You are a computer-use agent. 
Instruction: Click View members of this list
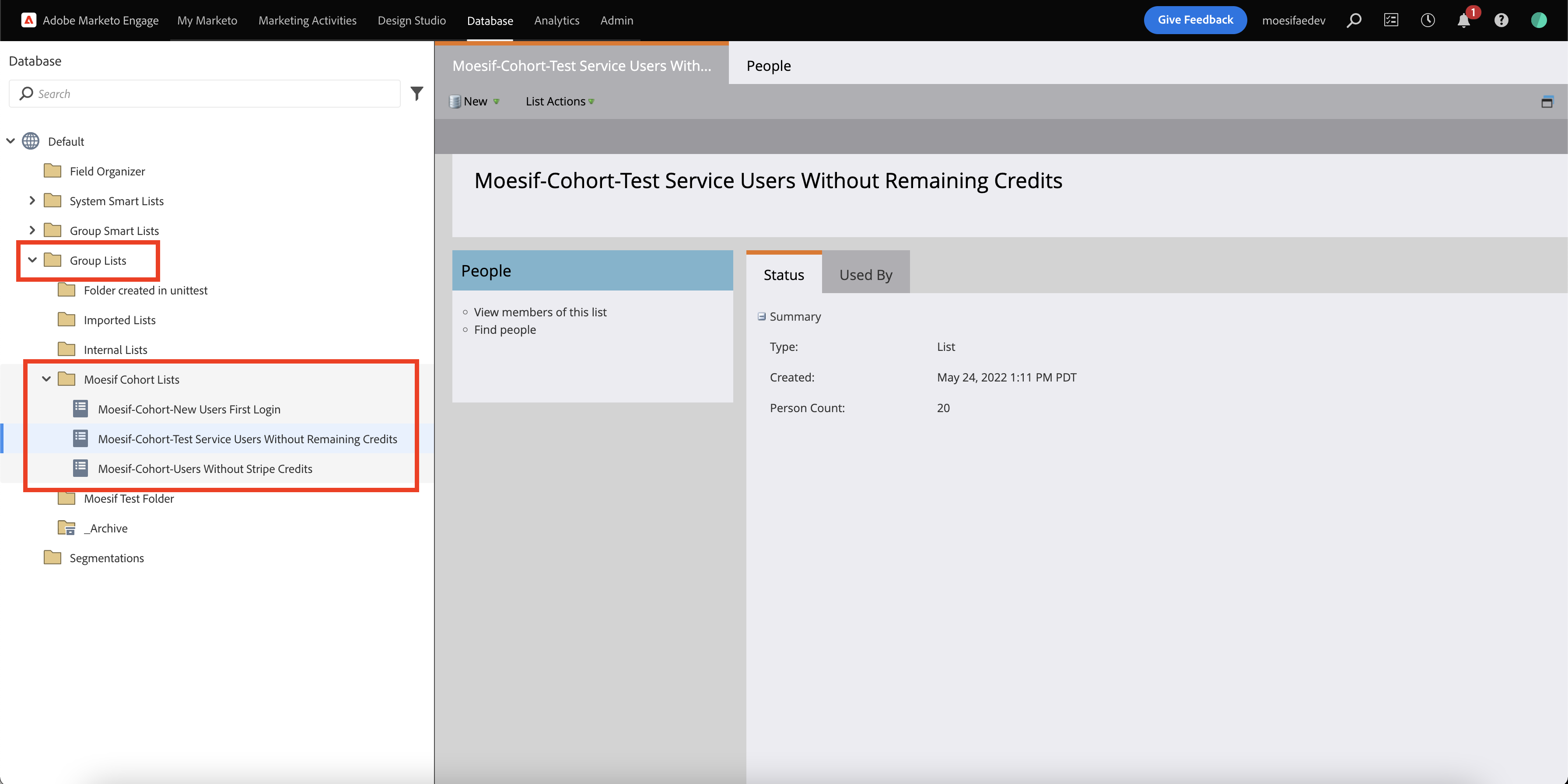click(x=540, y=311)
